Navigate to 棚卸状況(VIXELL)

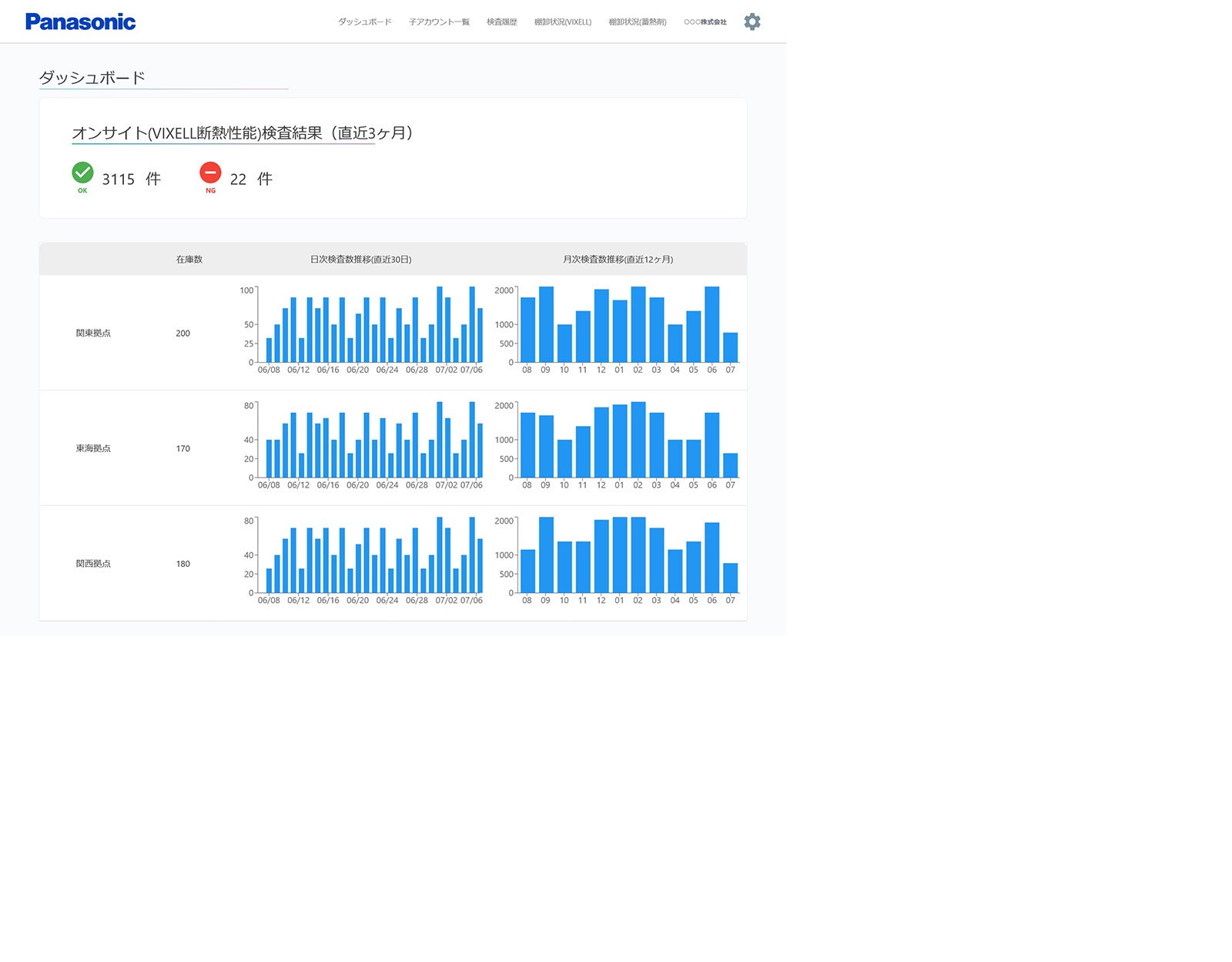point(563,22)
